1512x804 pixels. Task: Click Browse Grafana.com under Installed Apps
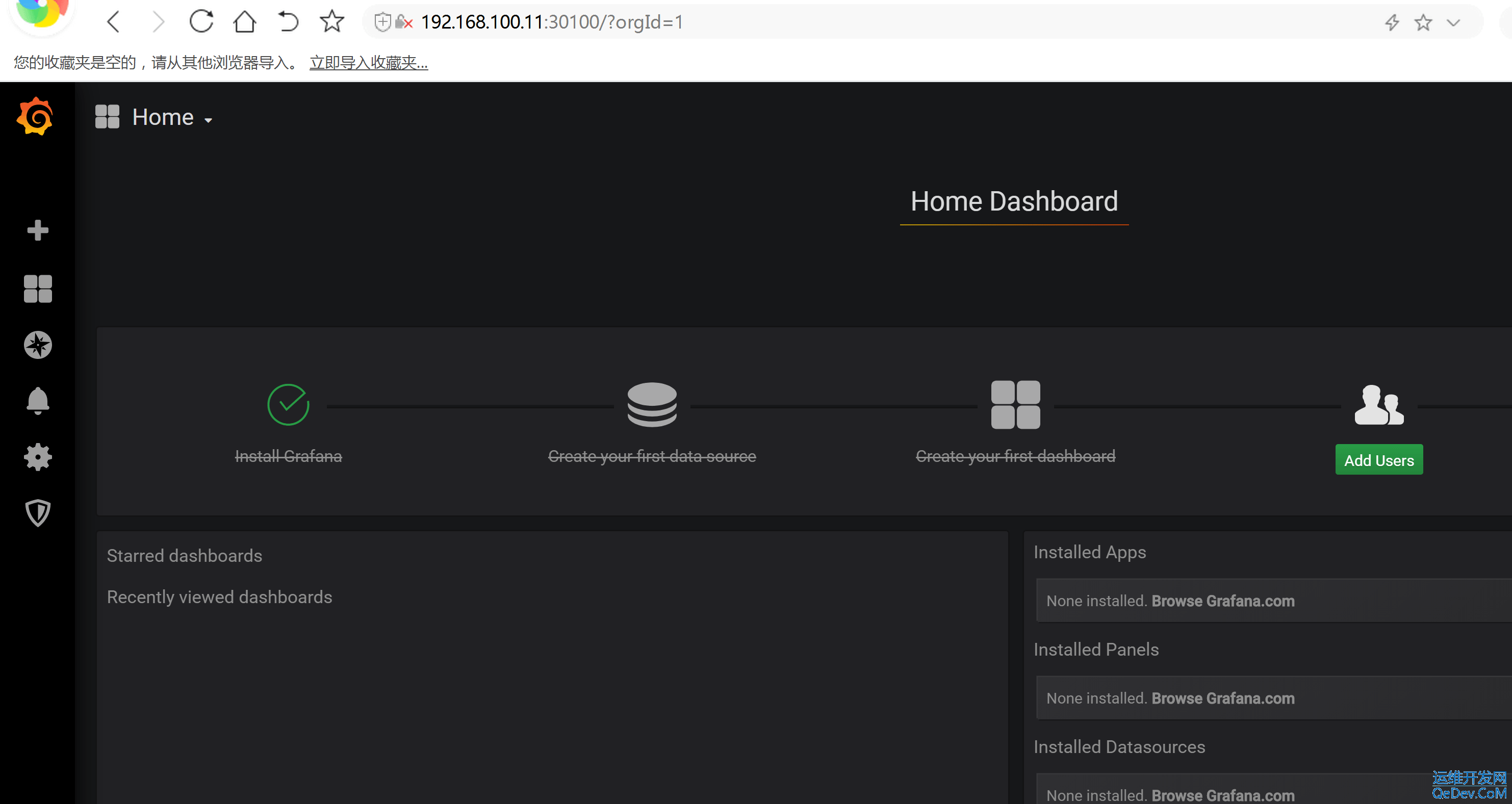pyautogui.click(x=1223, y=601)
